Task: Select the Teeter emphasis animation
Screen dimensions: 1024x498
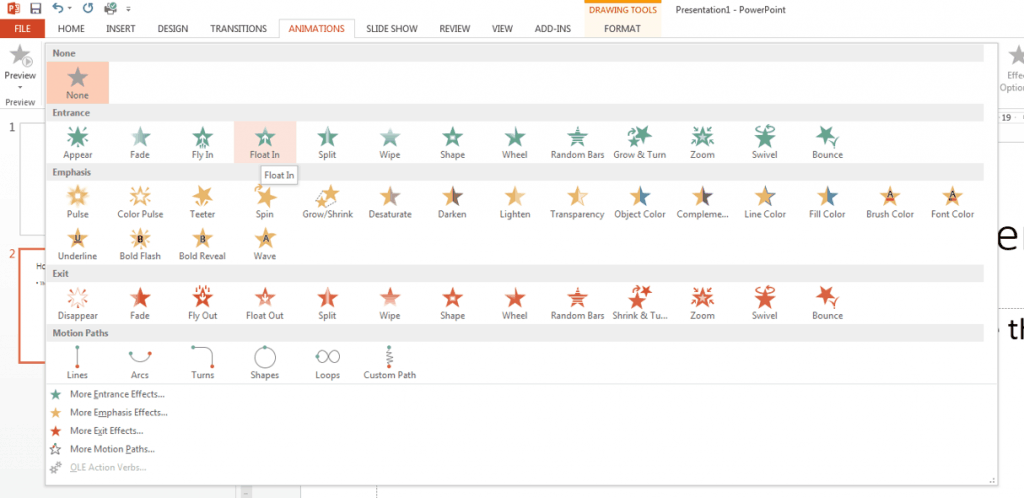Action: click(202, 202)
